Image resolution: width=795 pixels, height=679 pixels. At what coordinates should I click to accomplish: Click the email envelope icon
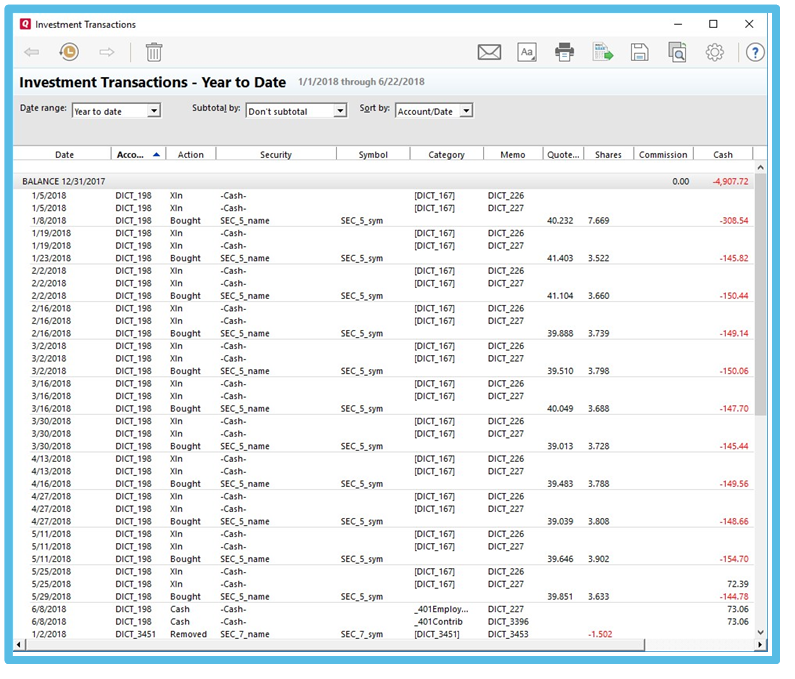coord(489,52)
